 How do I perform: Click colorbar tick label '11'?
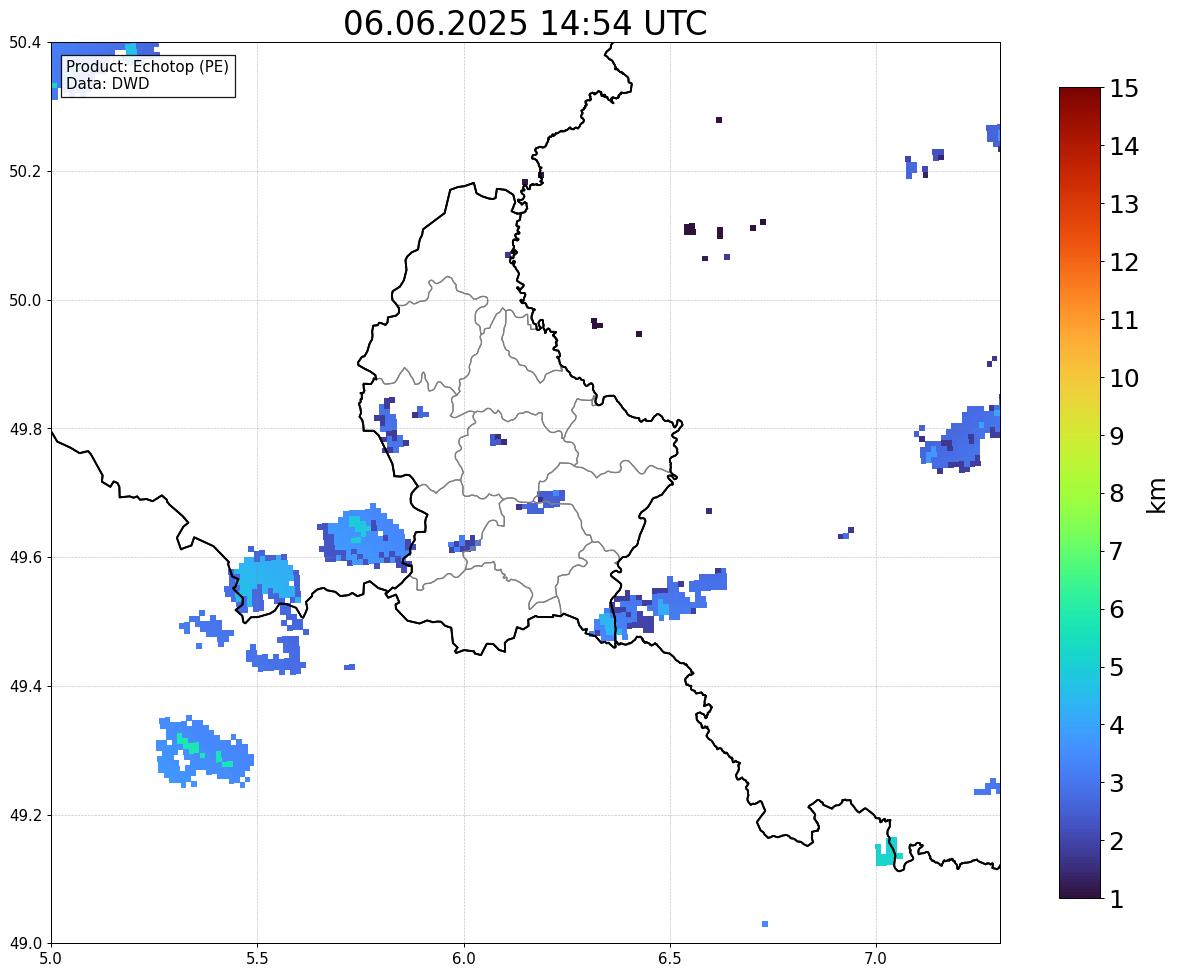[x=1123, y=320]
